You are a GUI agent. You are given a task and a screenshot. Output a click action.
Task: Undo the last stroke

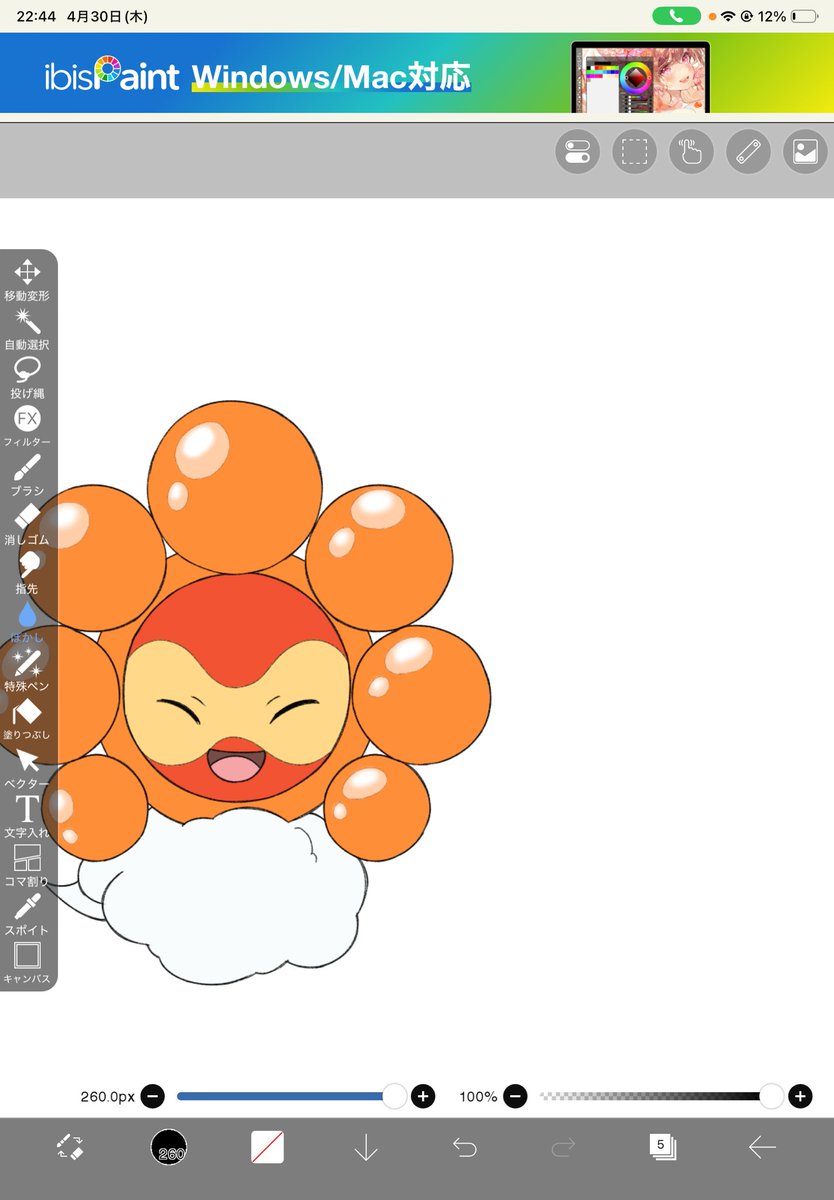[465, 1147]
